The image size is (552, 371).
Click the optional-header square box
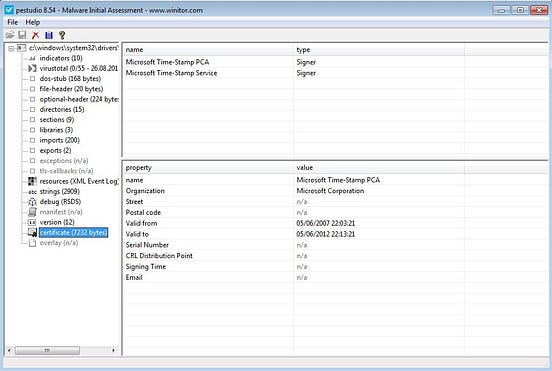coord(32,99)
